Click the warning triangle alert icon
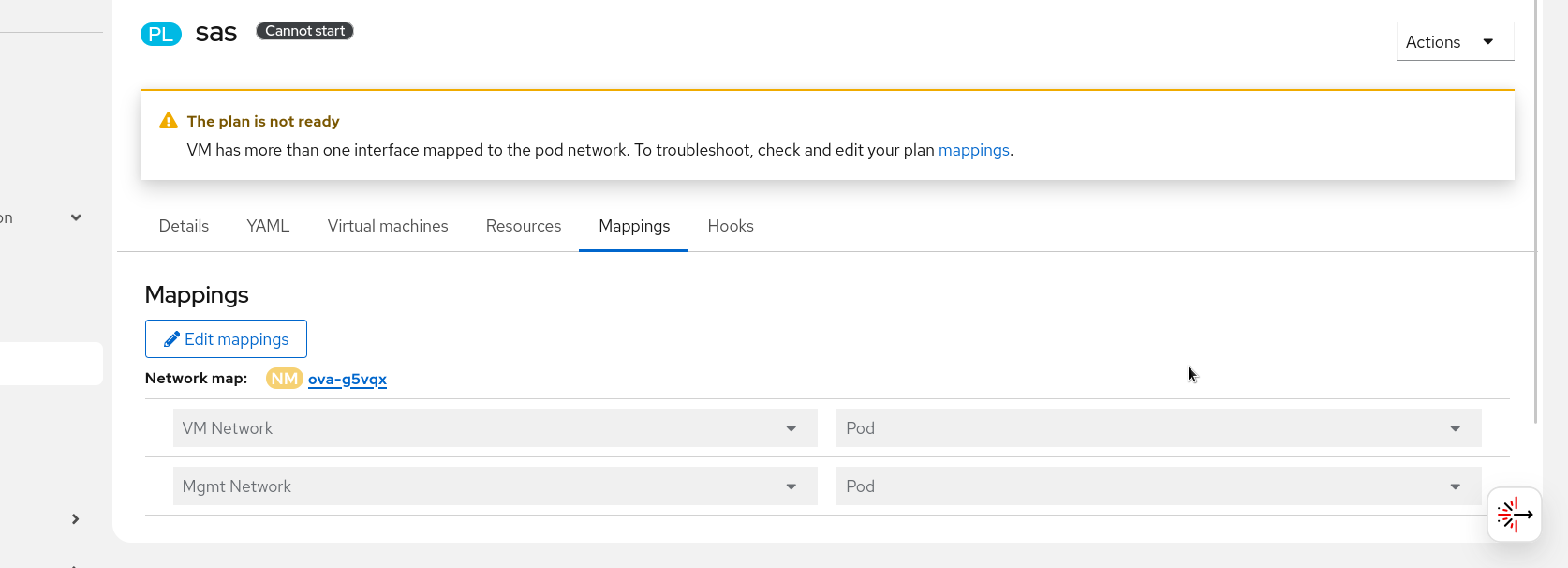This screenshot has width=1568, height=568. tap(169, 121)
